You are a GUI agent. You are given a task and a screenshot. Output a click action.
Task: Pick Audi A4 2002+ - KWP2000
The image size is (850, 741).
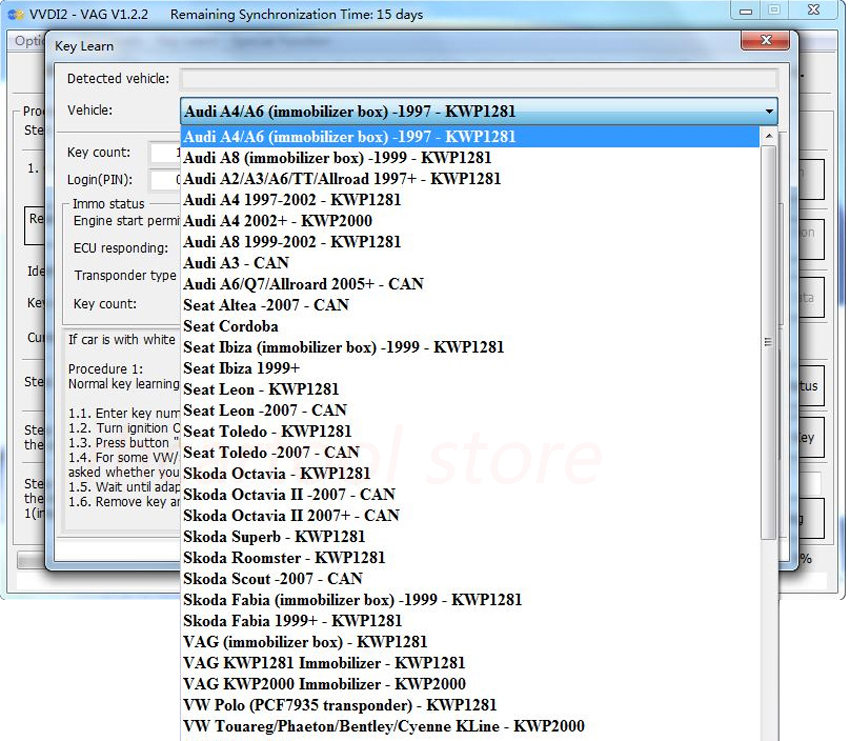[470, 221]
